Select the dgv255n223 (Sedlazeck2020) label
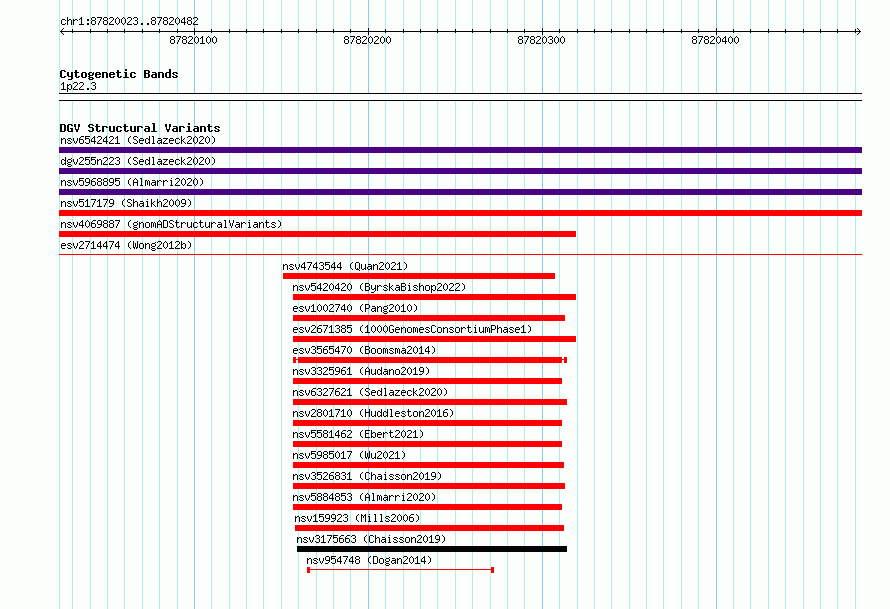 [x=138, y=161]
